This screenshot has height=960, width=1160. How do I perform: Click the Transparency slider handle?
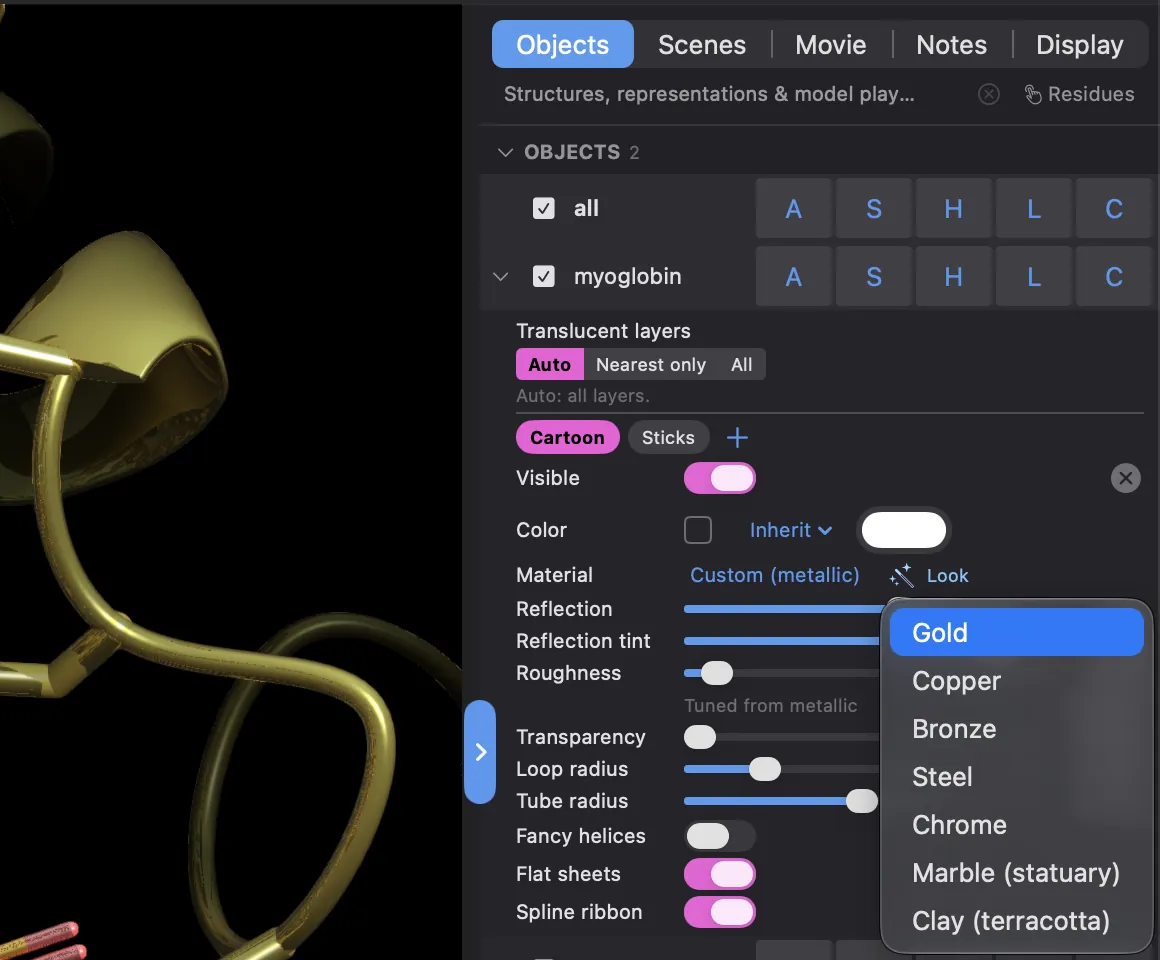tap(700, 737)
